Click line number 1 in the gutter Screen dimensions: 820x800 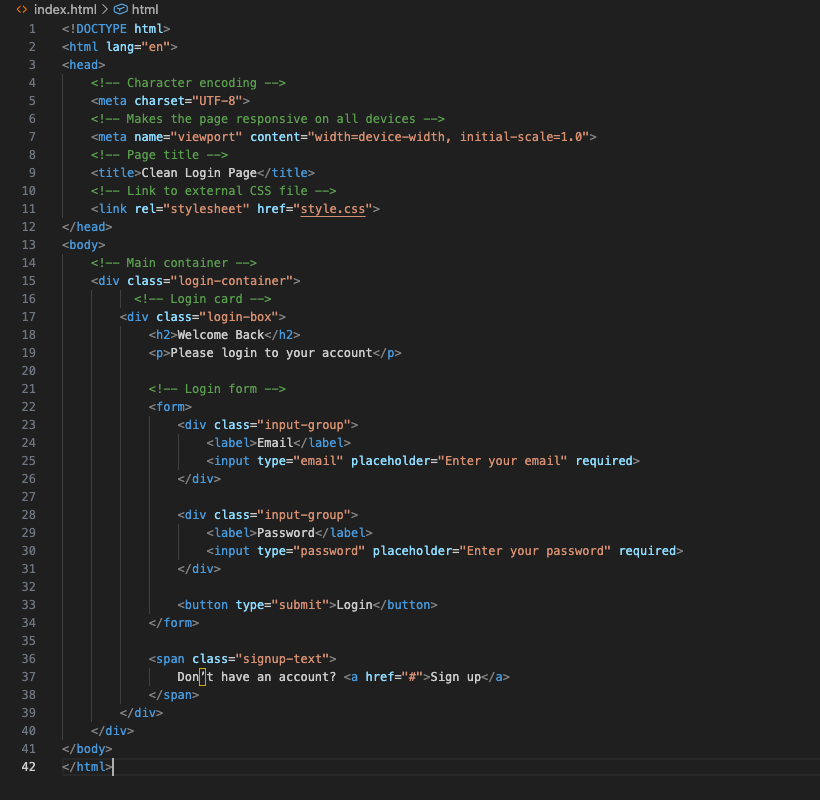pos(32,29)
